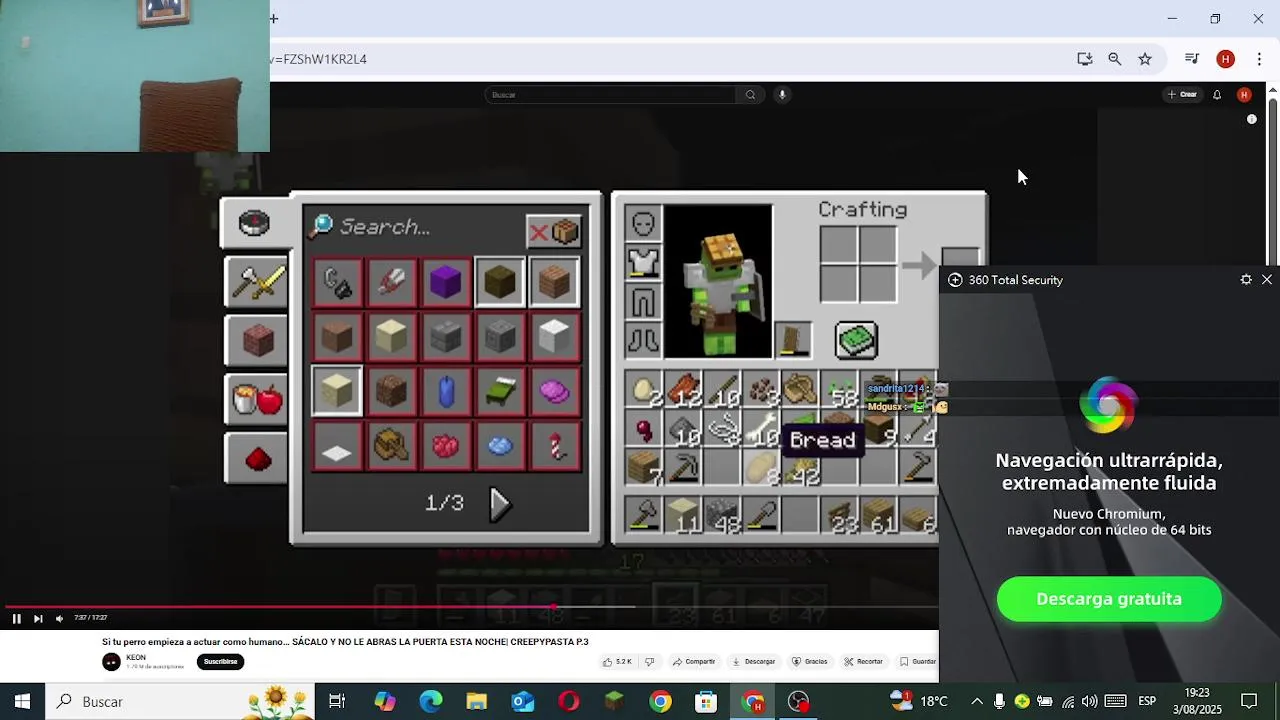The width and height of the screenshot is (1280, 720).
Task: Open Opera from the taskbar
Action: click(568, 702)
